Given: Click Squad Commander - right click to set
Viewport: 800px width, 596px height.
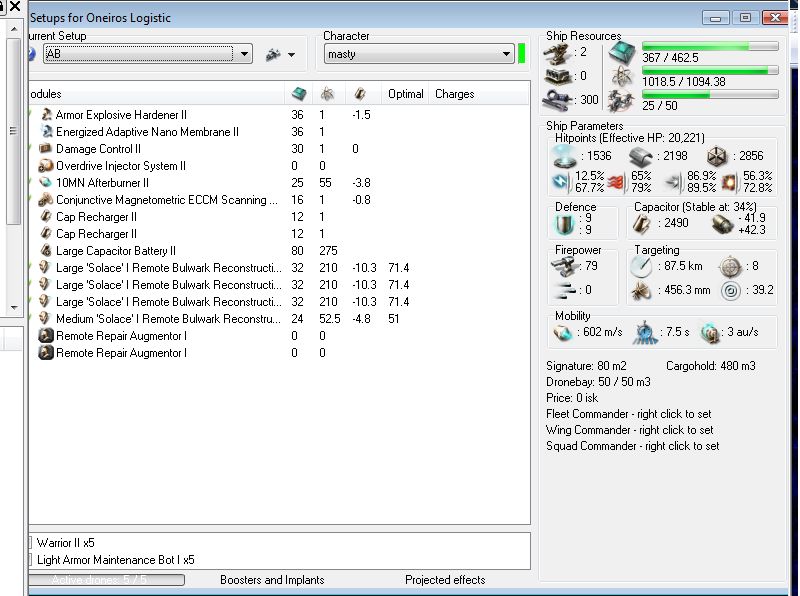Looking at the screenshot, I should coord(633,446).
